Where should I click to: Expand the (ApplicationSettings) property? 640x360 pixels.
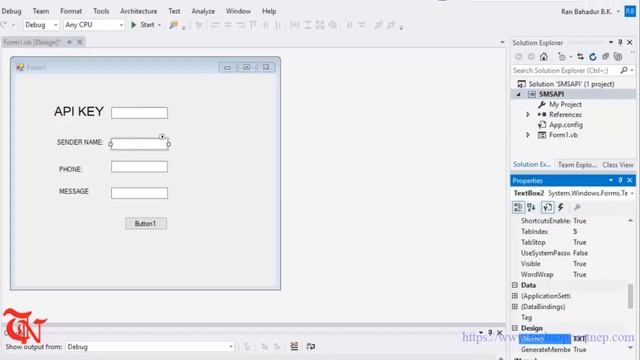click(515, 296)
